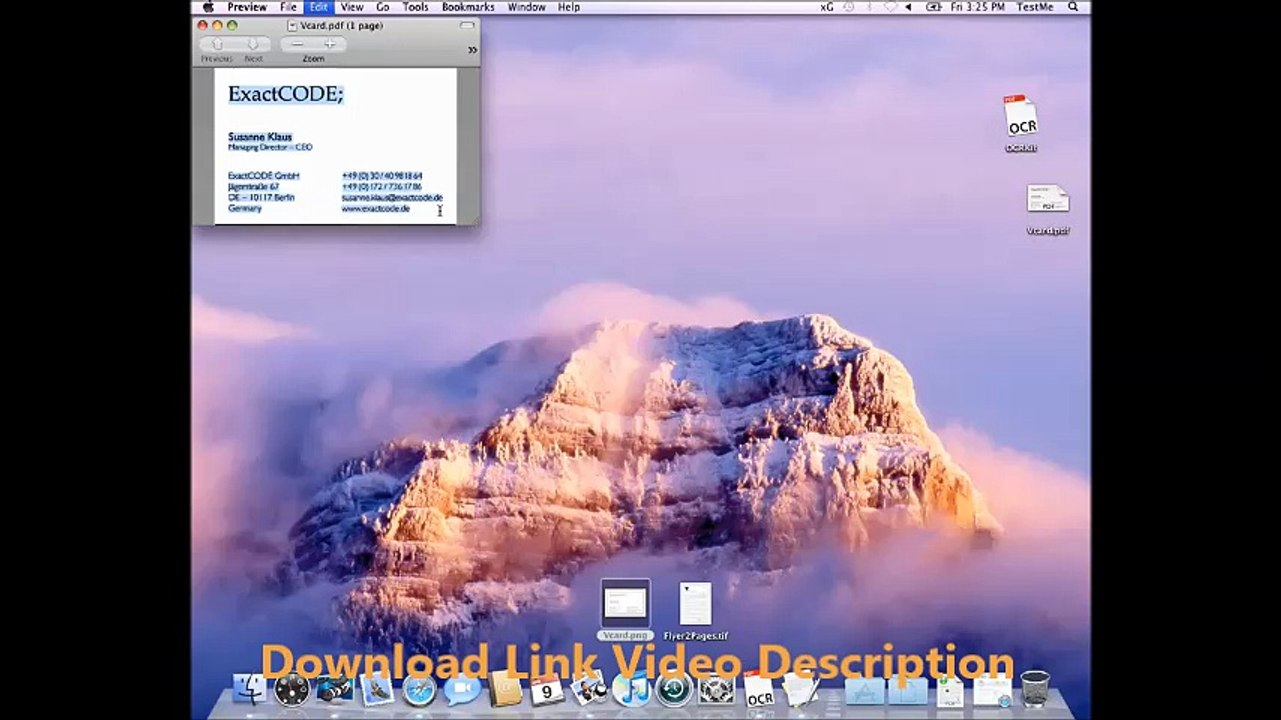Viewport: 1281px width, 720px height.
Task: Select the OCRKit icon on desktop
Action: tap(1021, 119)
